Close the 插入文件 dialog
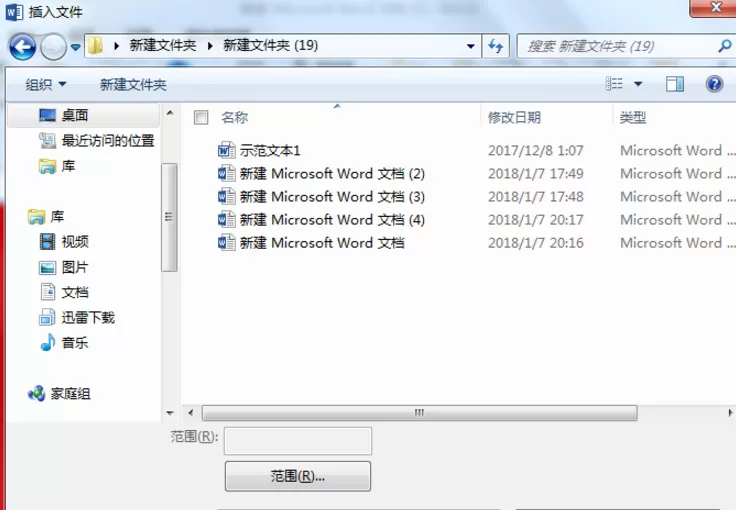This screenshot has height=510, width=736. [x=714, y=8]
